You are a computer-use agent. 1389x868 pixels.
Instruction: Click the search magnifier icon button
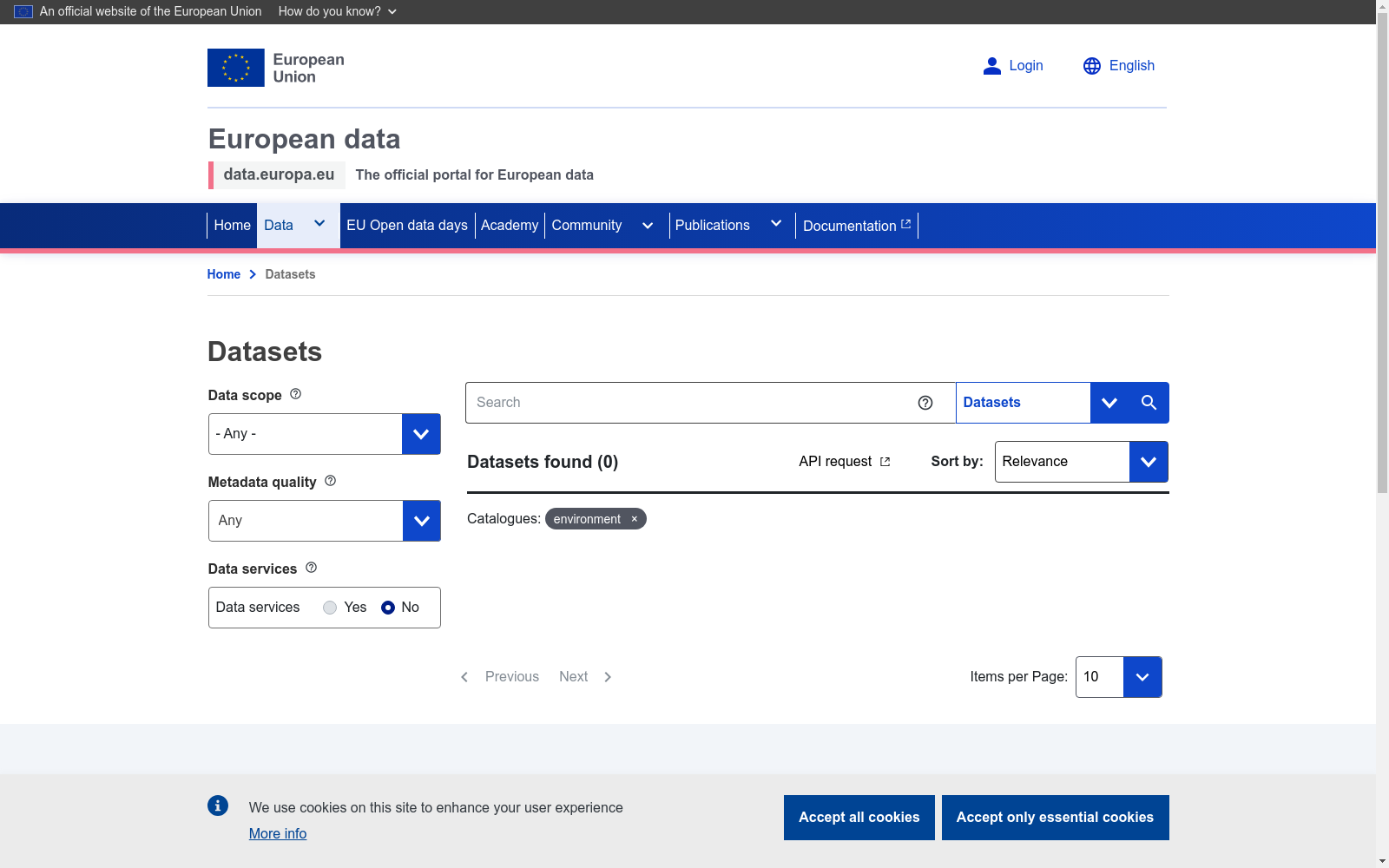[x=1149, y=403]
